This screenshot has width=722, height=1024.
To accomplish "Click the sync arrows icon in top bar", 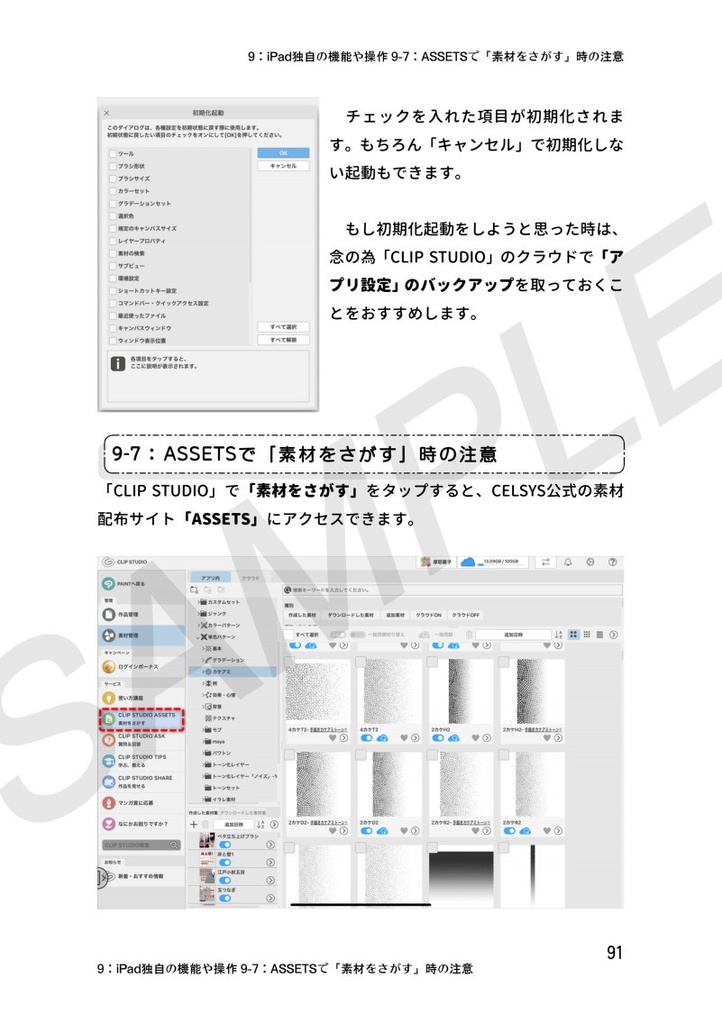I will pyautogui.click(x=546, y=562).
